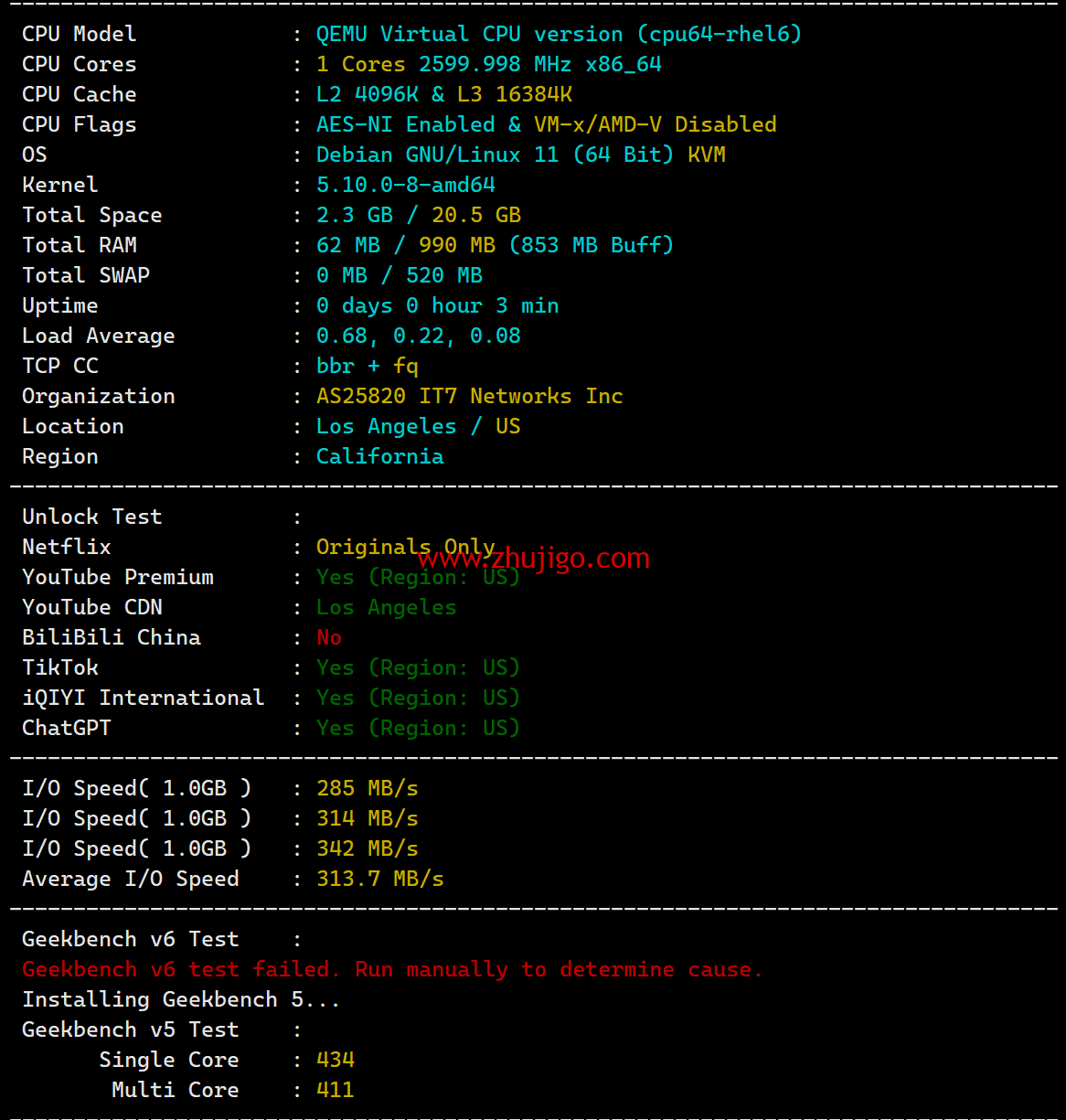Viewport: 1066px width, 1120px height.
Task: Click the Installing Geekbench 5 line
Action: [x=180, y=1000]
